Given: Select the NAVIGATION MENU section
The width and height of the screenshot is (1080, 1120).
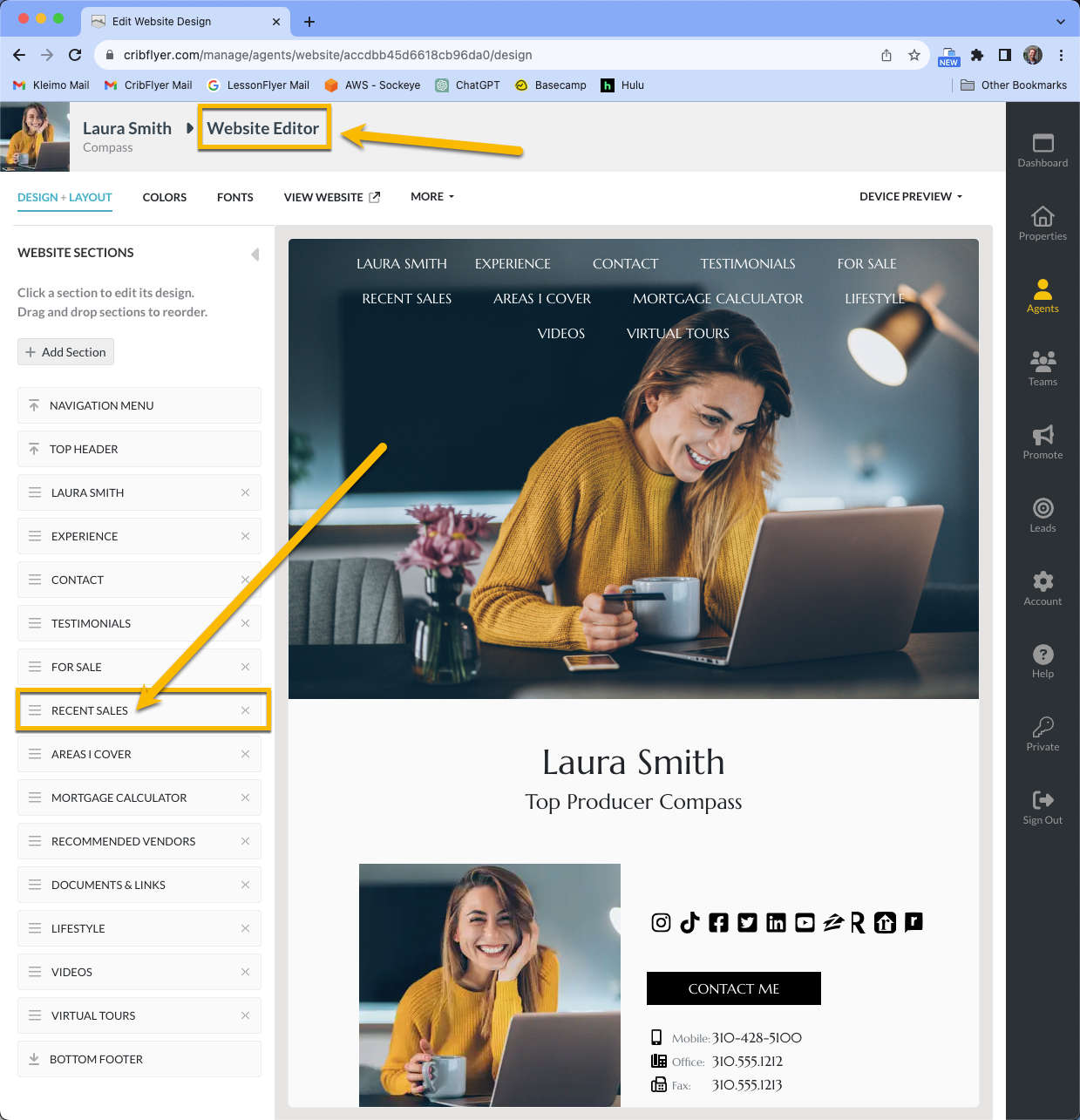Looking at the screenshot, I should coord(139,405).
